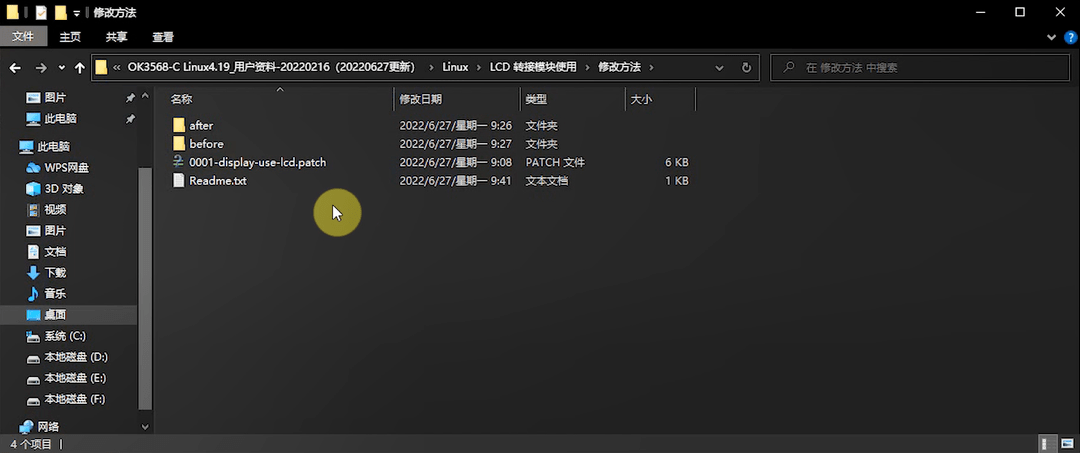The width and height of the screenshot is (1080, 453).
Task: Open the help question mark icon
Action: tap(1070, 37)
